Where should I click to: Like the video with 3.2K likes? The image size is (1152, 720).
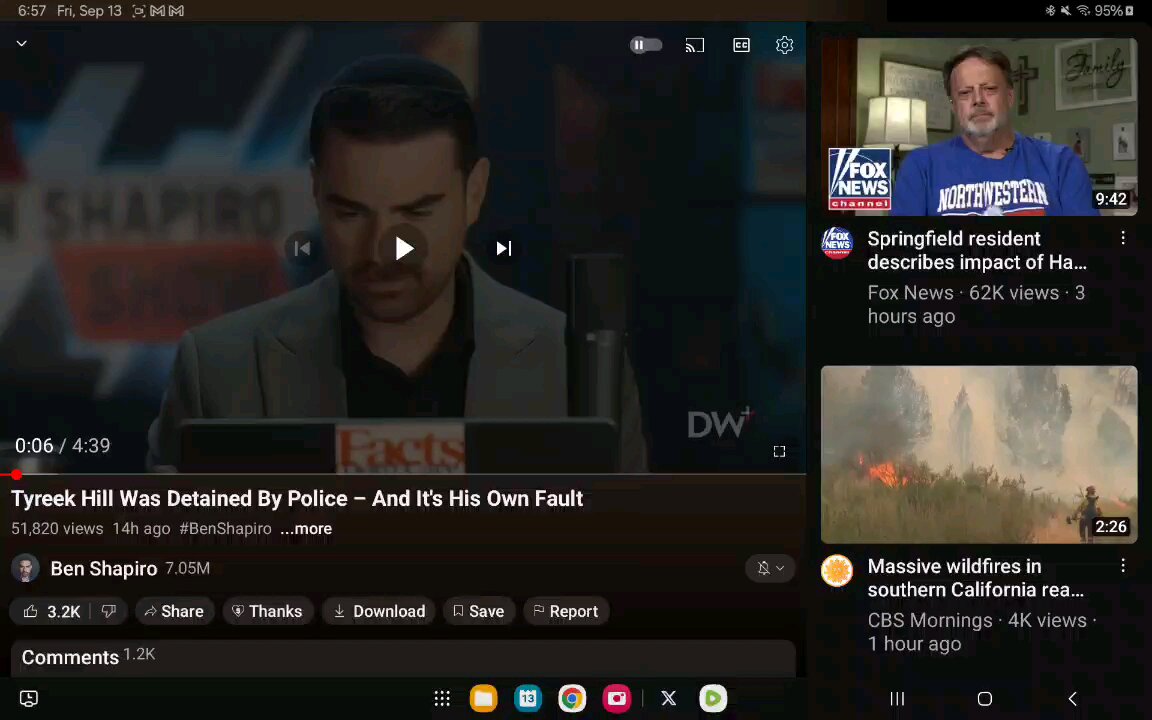click(x=51, y=611)
